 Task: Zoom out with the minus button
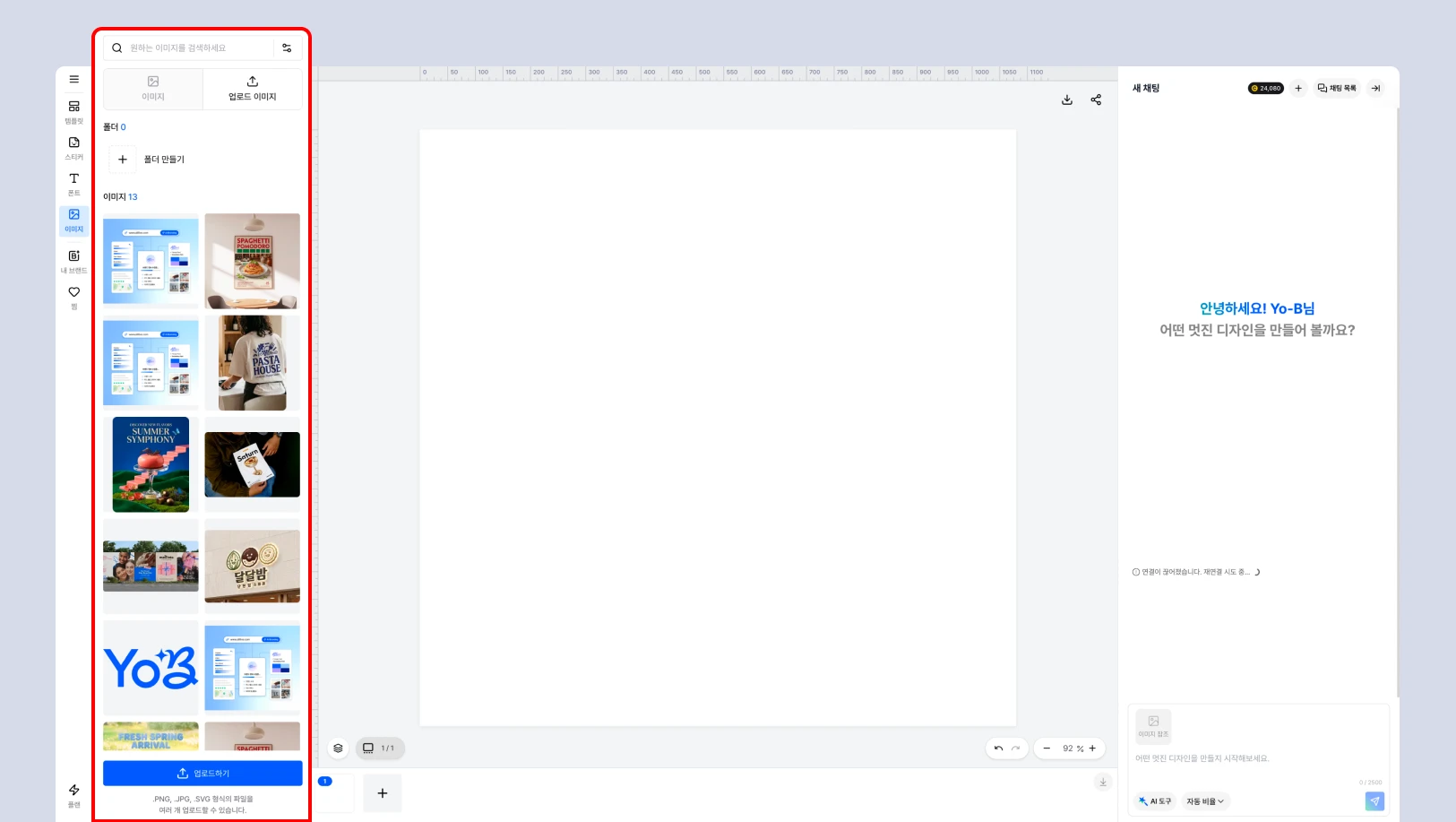tap(1047, 748)
